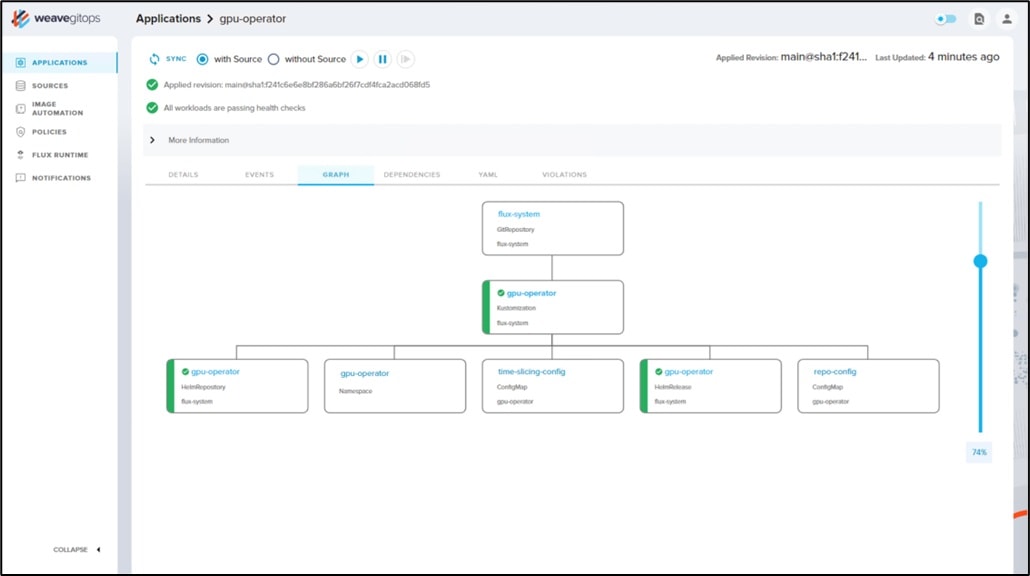Switch to the Details tab
The width and height of the screenshot is (1030, 576).
(183, 175)
